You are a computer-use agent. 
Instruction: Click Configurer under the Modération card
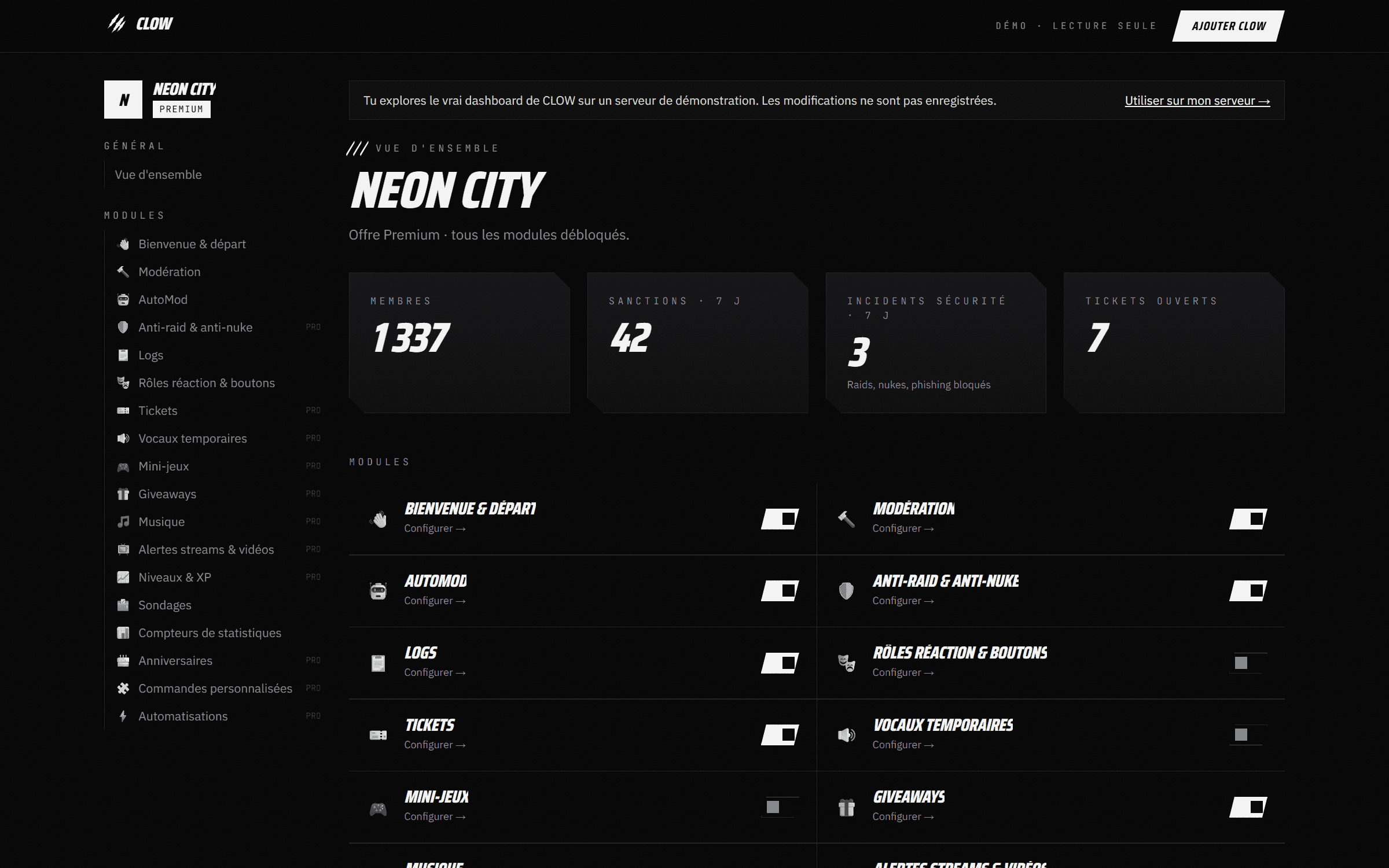(x=903, y=528)
